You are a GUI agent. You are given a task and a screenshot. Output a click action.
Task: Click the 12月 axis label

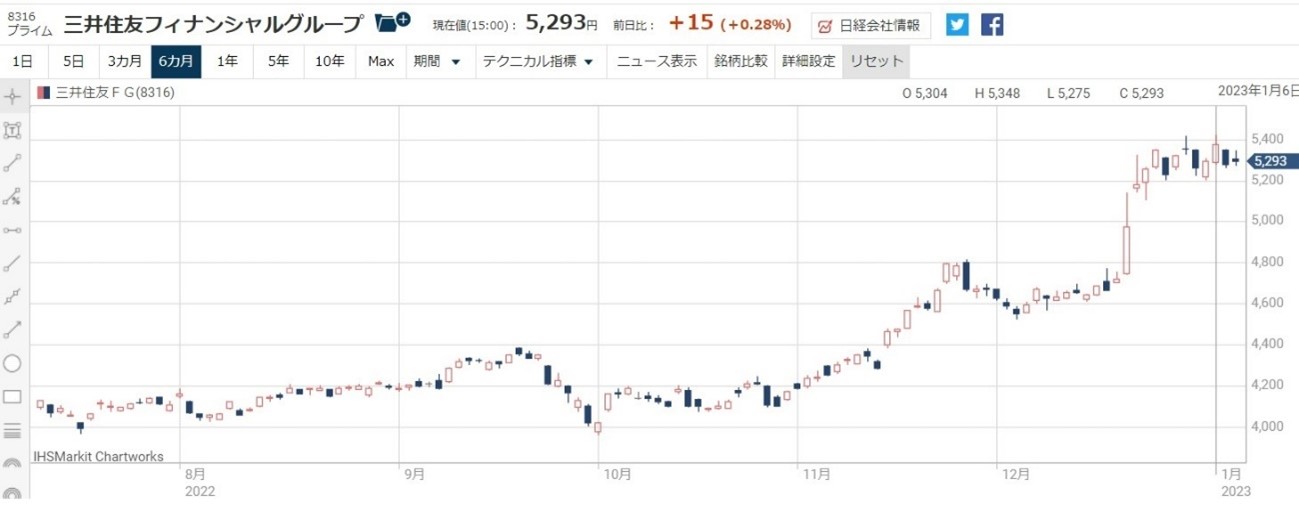coord(1016,475)
